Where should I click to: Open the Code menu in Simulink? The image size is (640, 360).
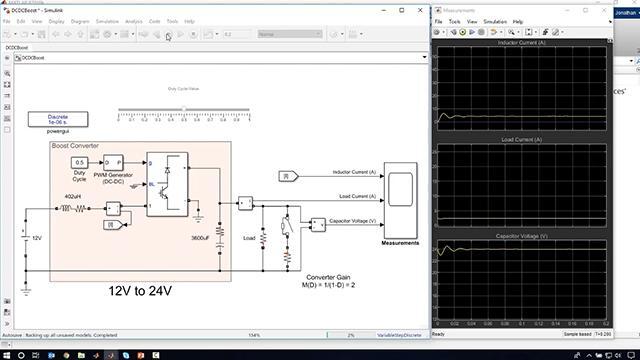[154, 21]
